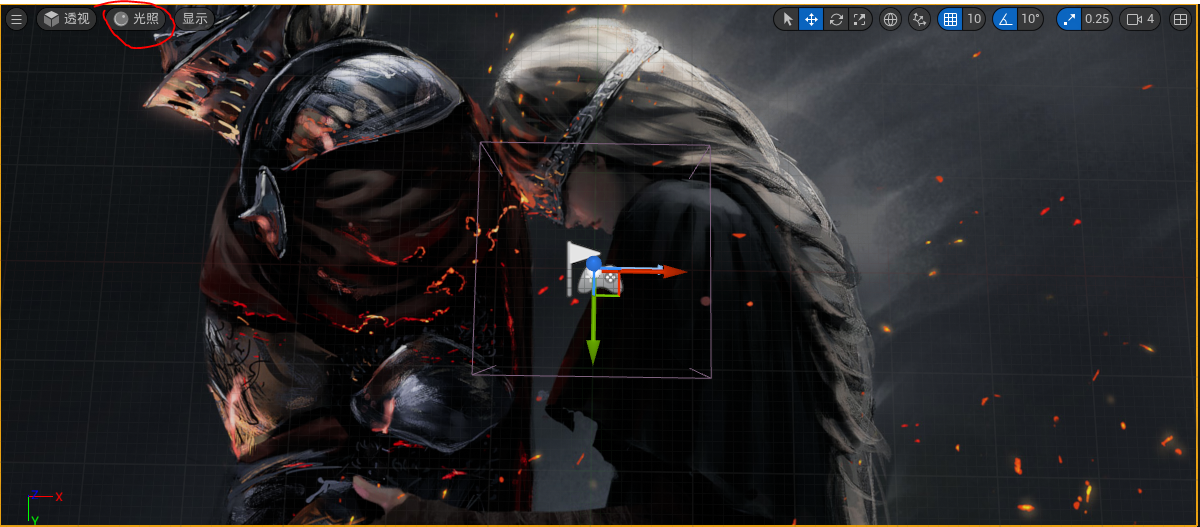The image size is (1200, 527).
Task: Activate the select objects cursor tool
Action: click(x=787, y=19)
